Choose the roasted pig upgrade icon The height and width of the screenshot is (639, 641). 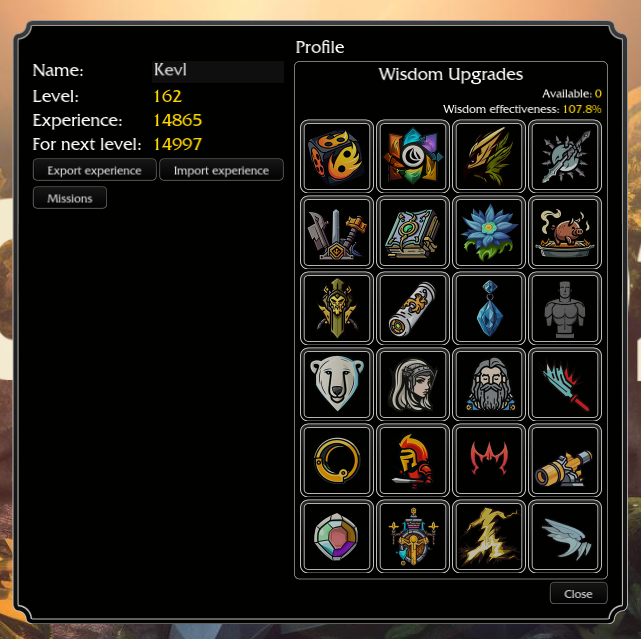(565, 232)
